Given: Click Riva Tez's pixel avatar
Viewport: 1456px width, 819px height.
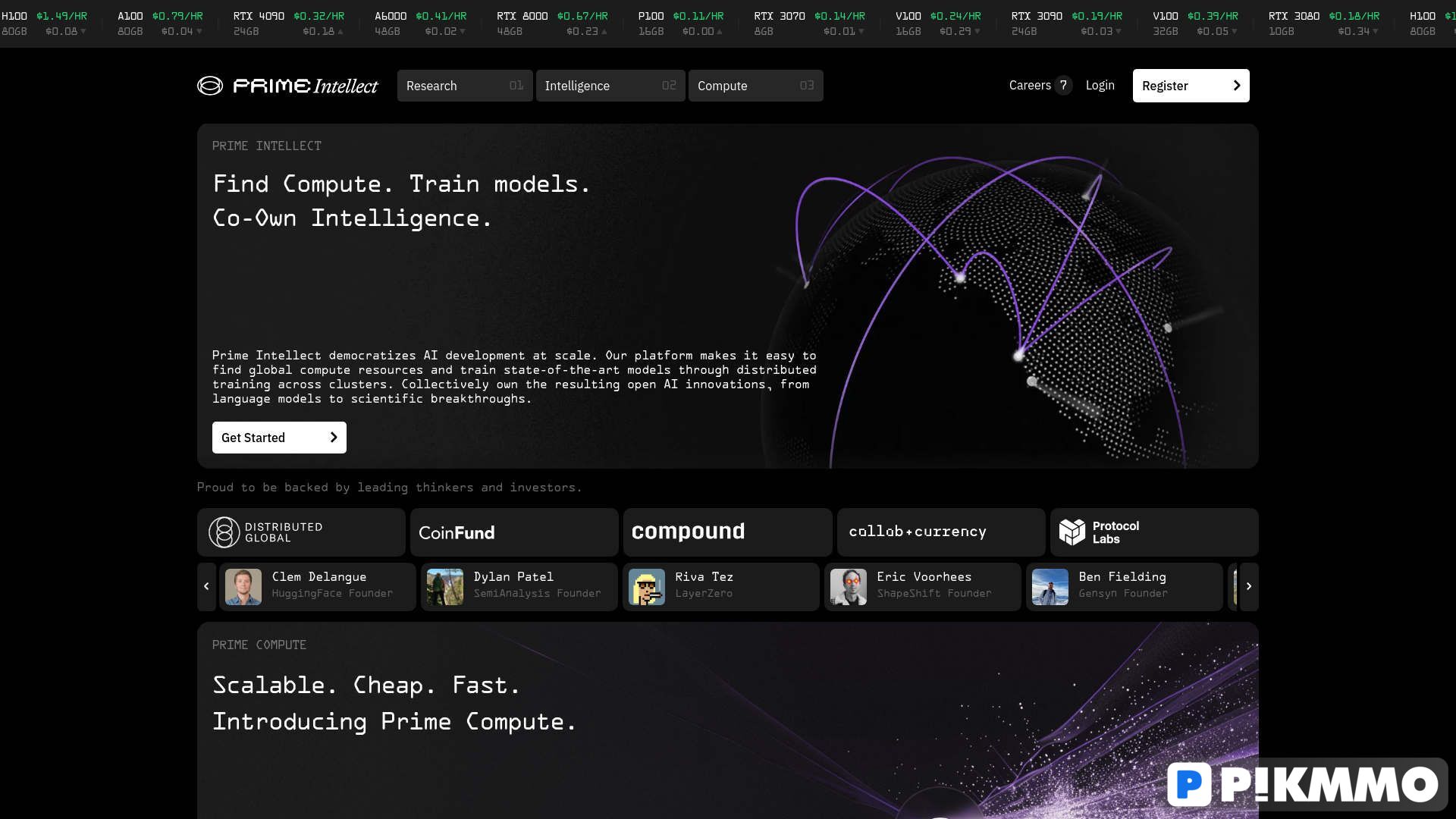Looking at the screenshot, I should (x=647, y=587).
